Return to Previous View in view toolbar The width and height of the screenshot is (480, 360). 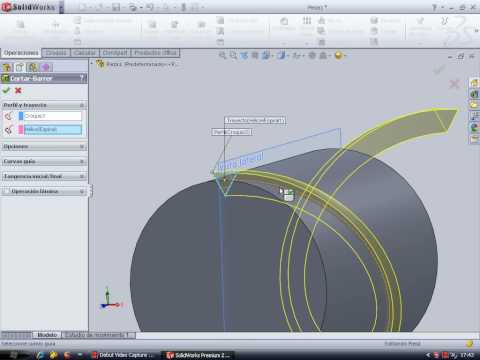(244, 55)
